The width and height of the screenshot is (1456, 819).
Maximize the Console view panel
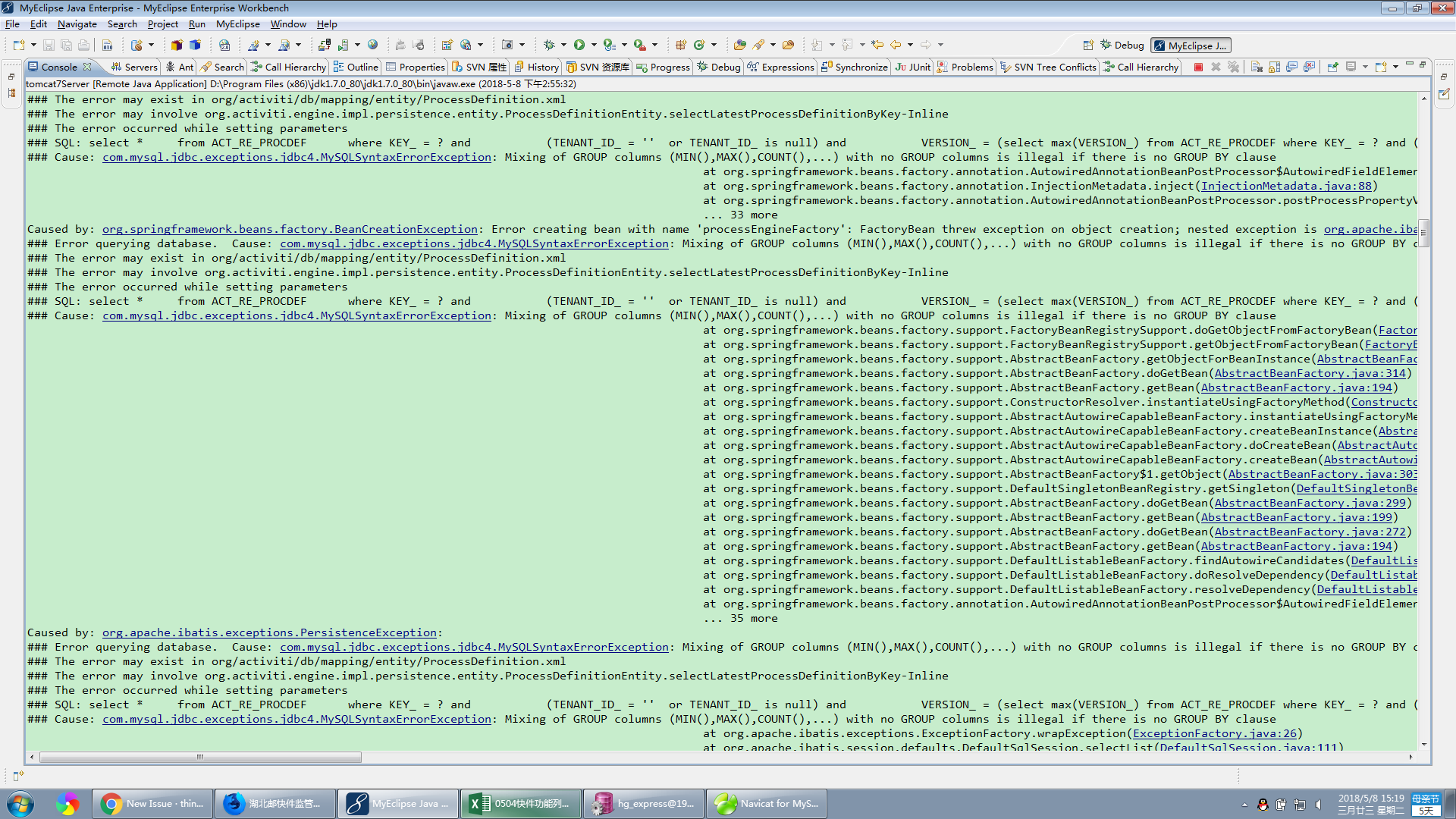coord(1423,64)
